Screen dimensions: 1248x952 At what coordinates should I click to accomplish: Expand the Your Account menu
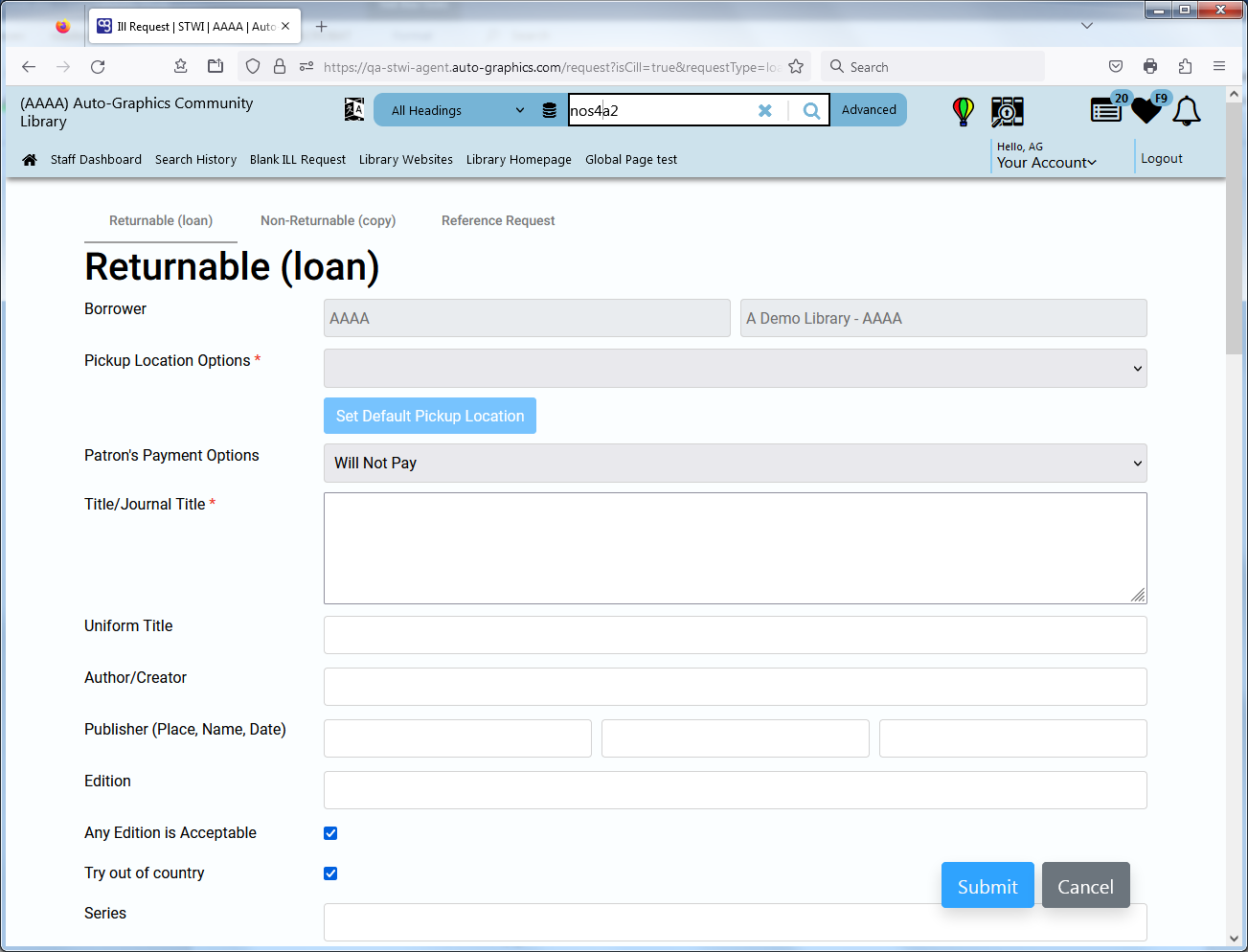tap(1047, 163)
